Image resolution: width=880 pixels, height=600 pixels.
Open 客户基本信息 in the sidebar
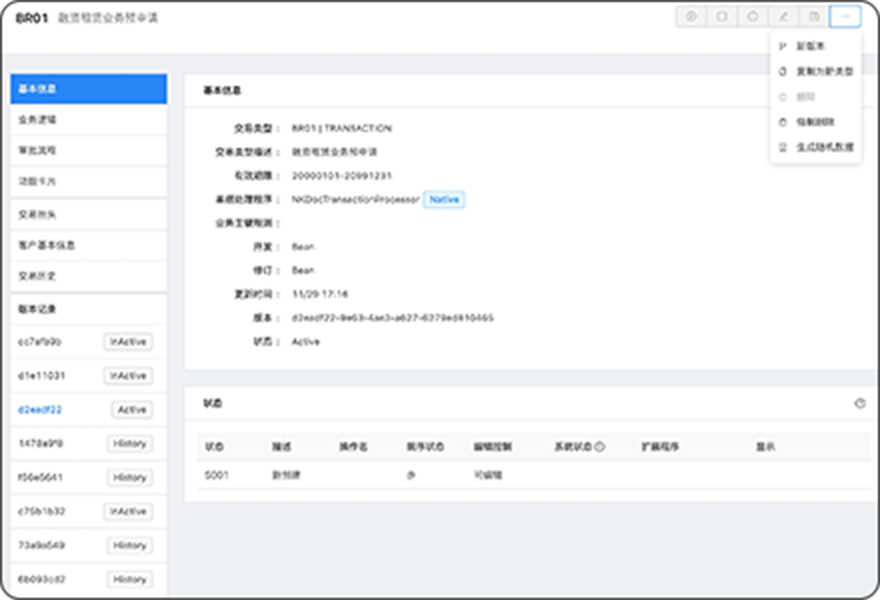[88, 245]
